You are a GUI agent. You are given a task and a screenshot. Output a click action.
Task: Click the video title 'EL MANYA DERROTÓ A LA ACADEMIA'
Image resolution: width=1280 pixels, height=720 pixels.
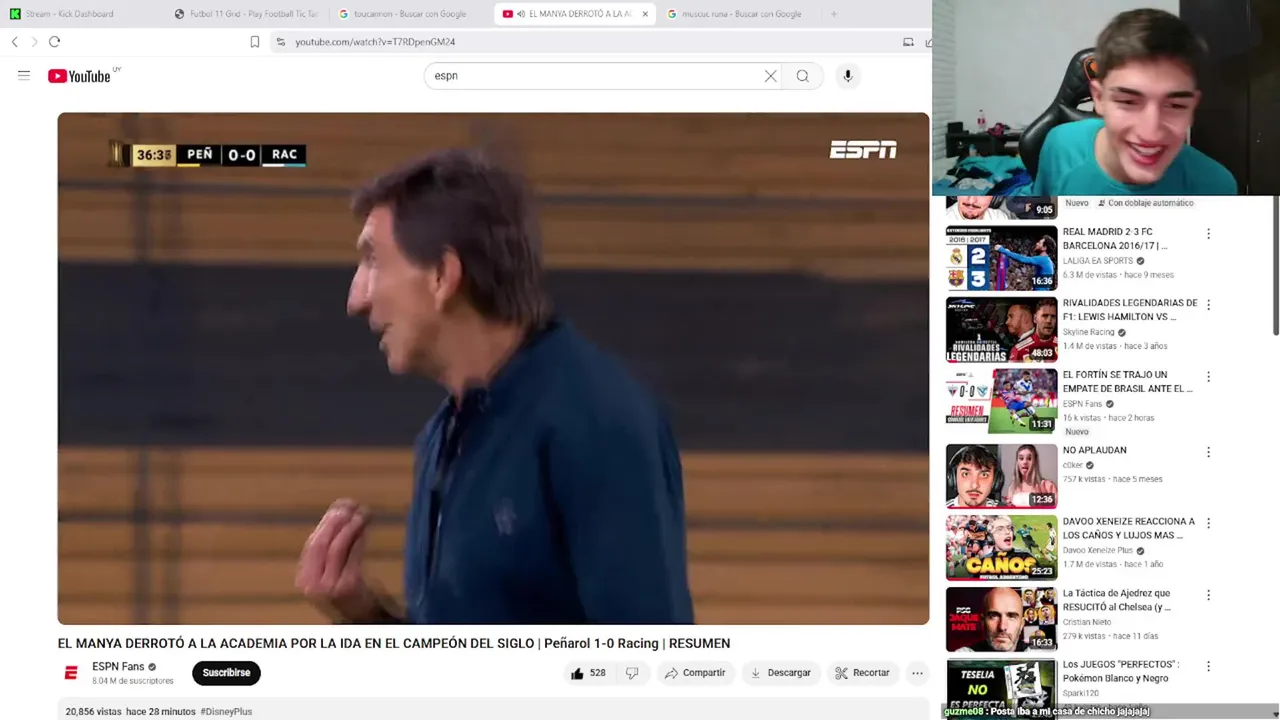(394, 644)
